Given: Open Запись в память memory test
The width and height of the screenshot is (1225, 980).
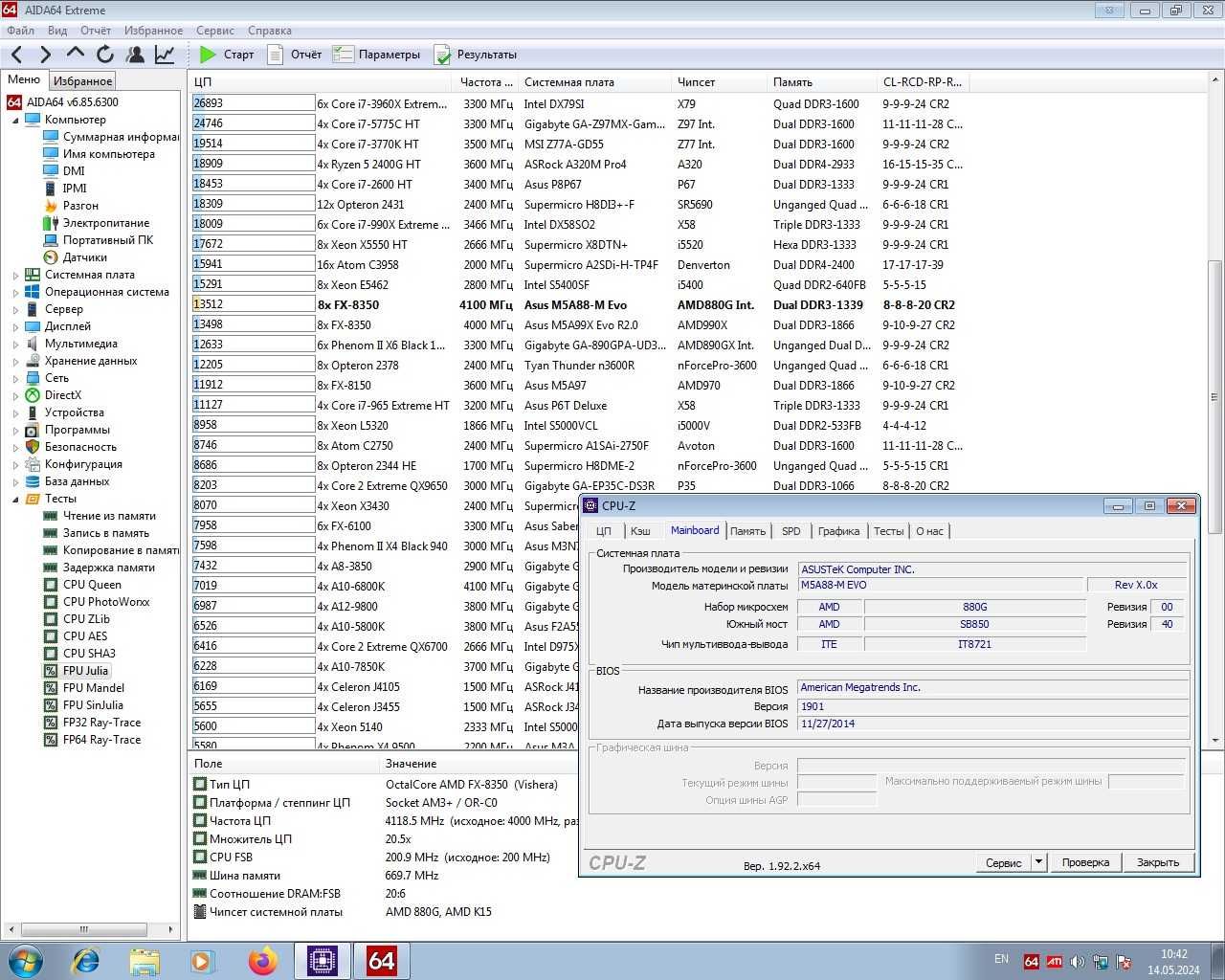Looking at the screenshot, I should (x=105, y=533).
